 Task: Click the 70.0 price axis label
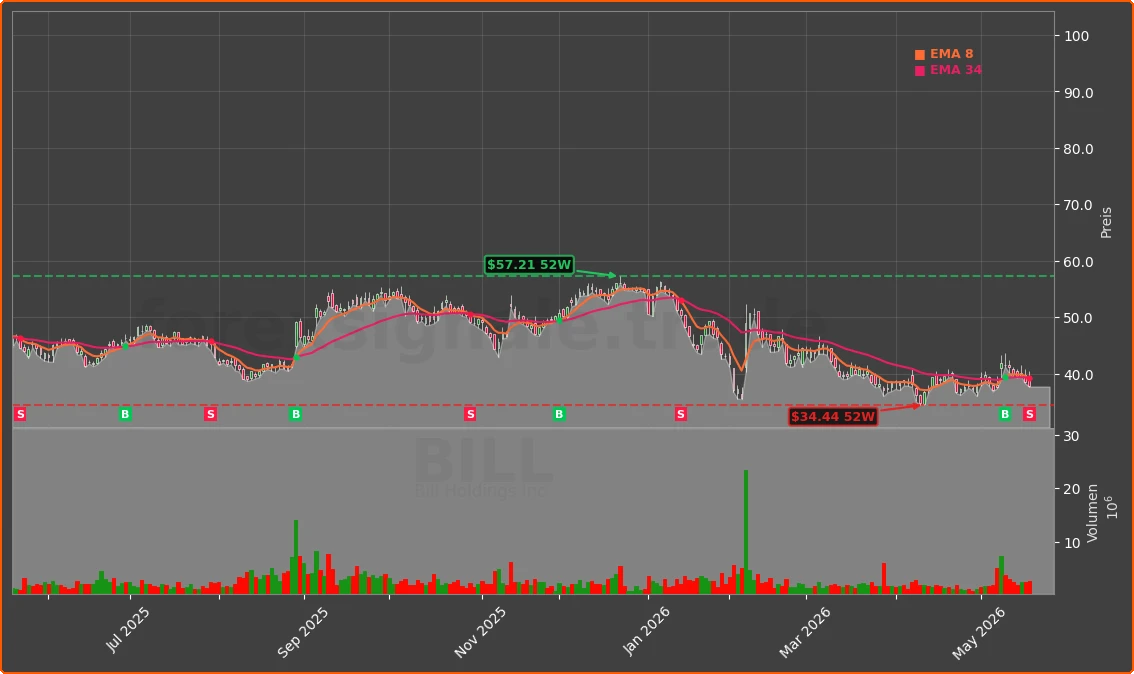click(x=1078, y=205)
